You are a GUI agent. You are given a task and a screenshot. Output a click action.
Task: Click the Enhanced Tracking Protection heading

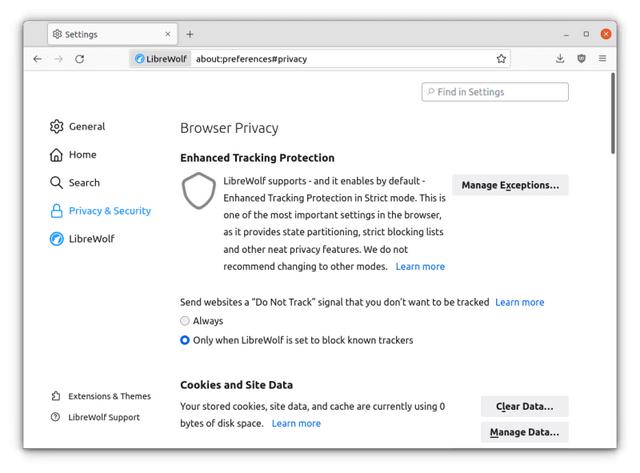258,158
